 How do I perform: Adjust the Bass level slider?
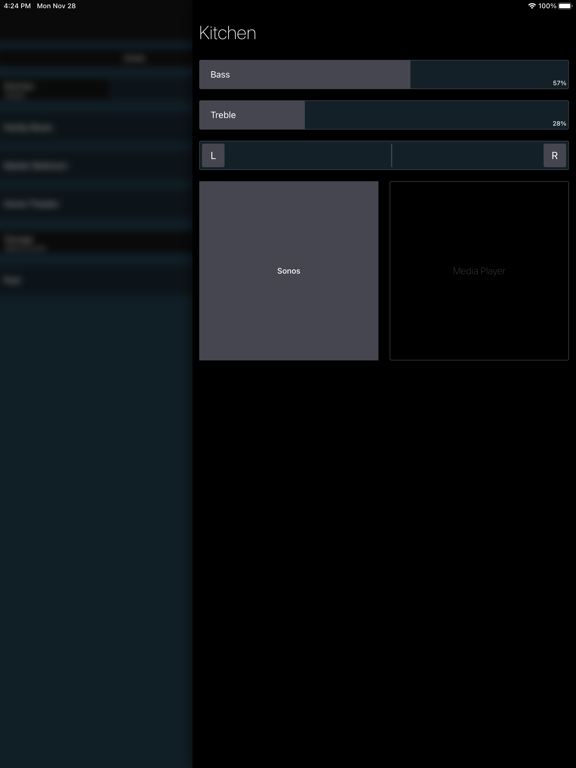[x=384, y=74]
